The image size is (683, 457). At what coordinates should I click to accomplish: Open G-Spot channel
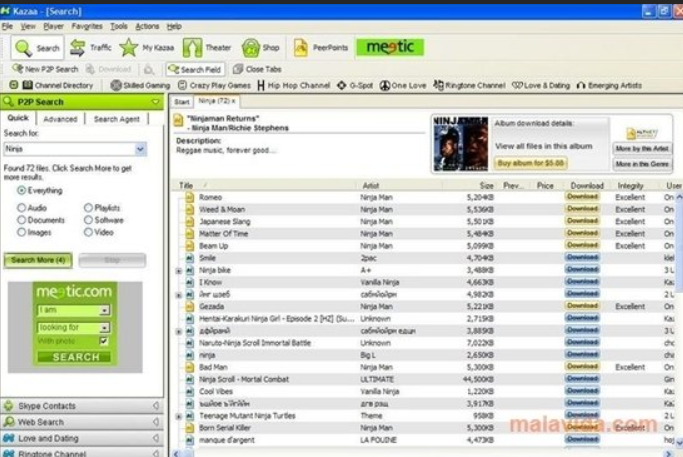tap(355, 85)
